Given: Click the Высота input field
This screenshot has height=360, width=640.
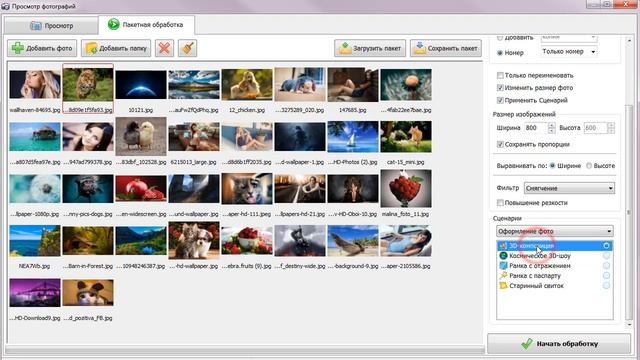Looking at the screenshot, I should (596, 128).
